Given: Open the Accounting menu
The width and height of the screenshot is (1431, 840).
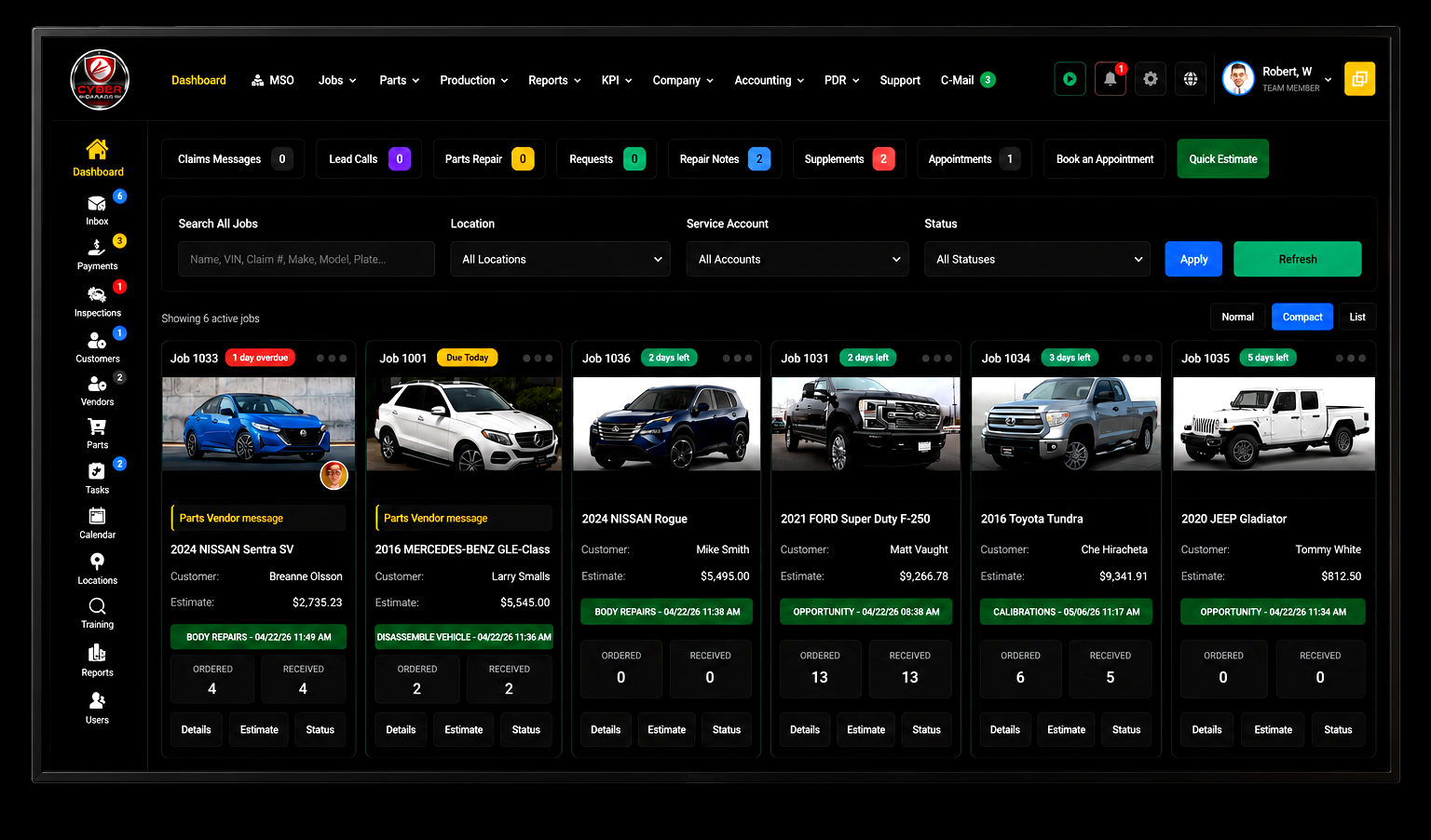Looking at the screenshot, I should 770,80.
